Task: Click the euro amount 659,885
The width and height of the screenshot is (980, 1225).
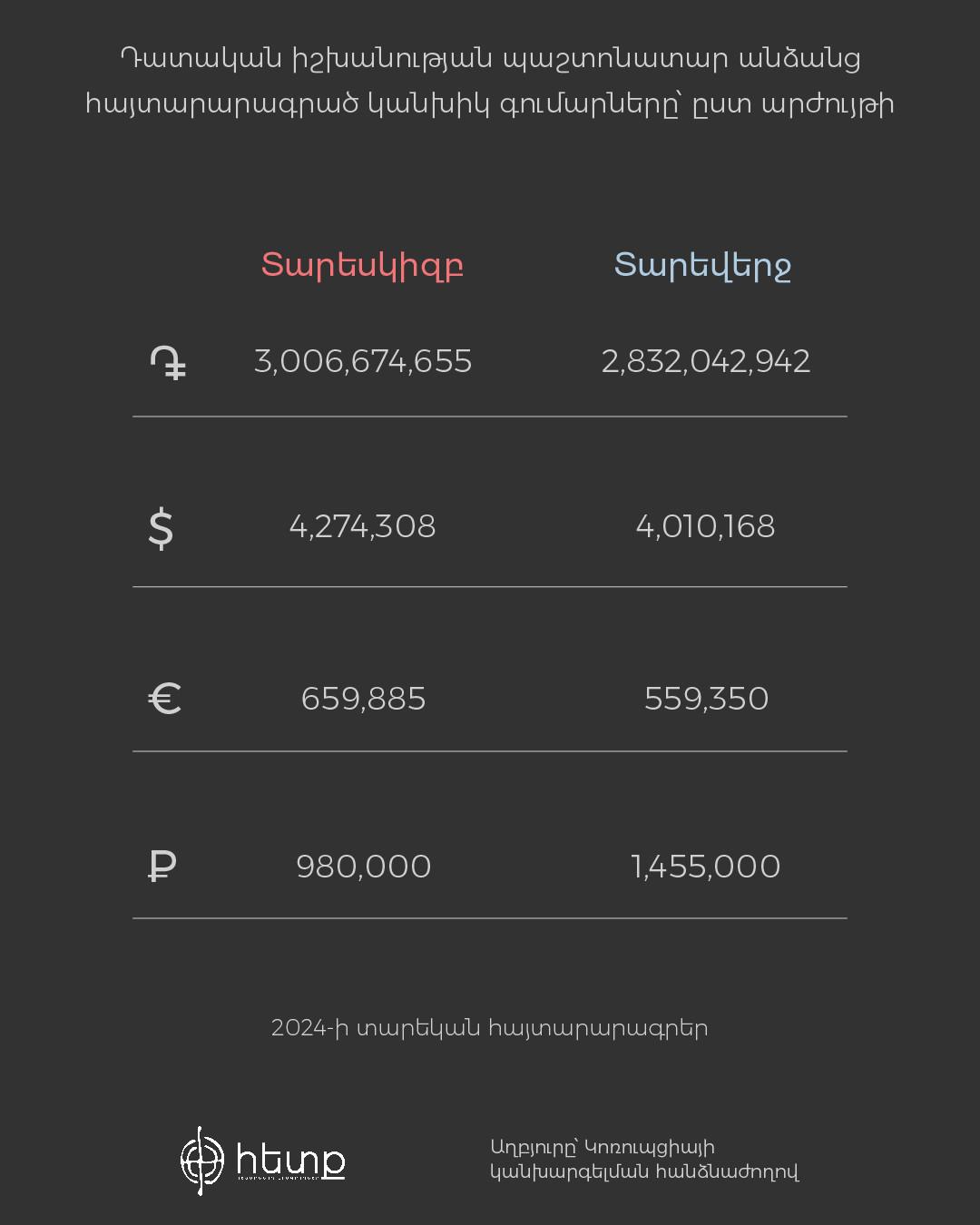Action: click(x=363, y=699)
